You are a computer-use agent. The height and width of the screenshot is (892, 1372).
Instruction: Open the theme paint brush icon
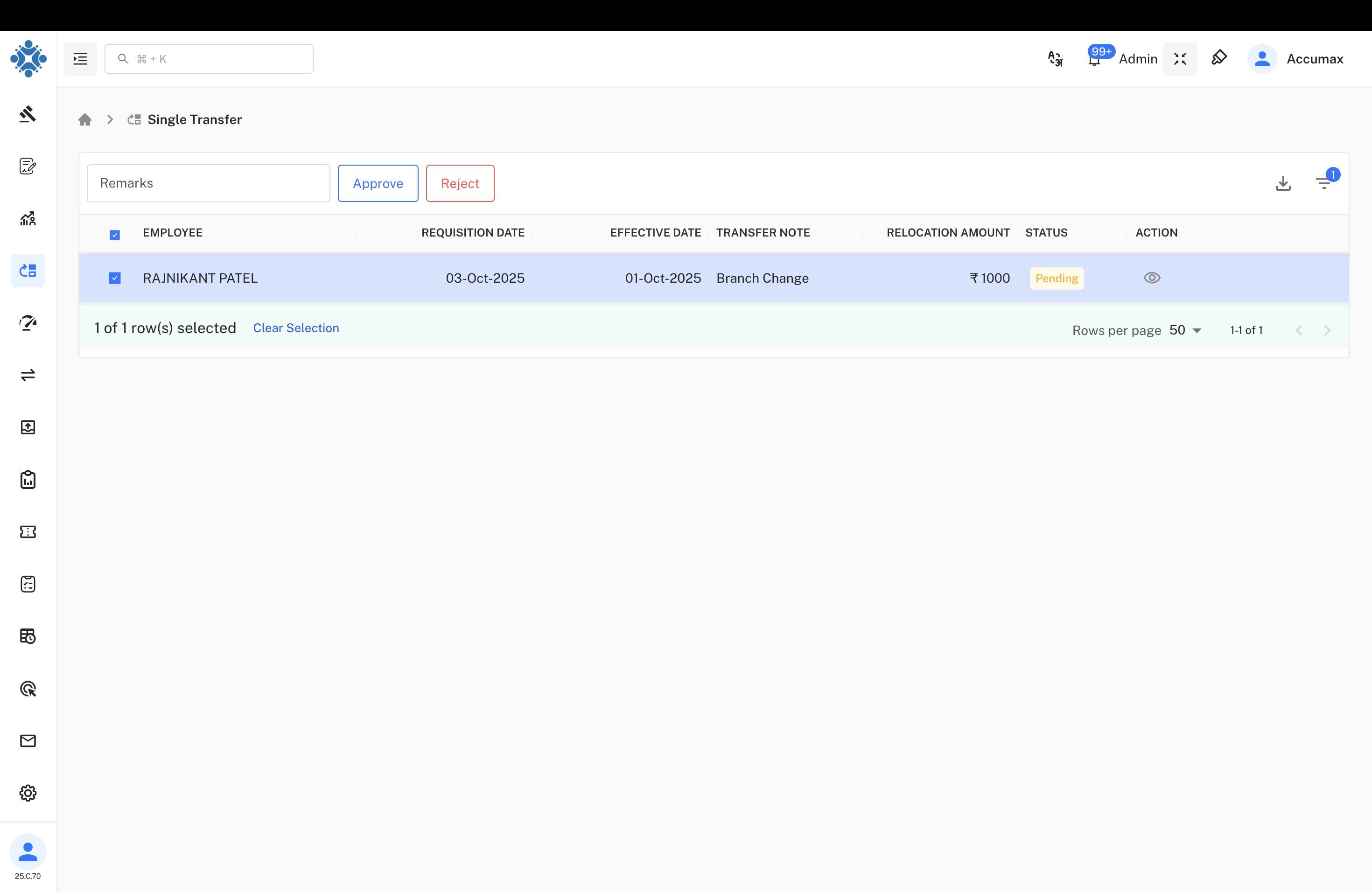pos(1219,58)
